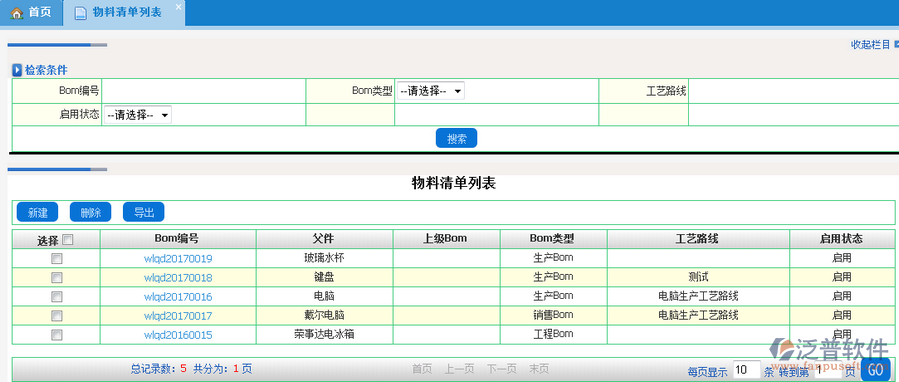Switch to the 首页 tab
Image resolution: width=899 pixels, height=382 pixels.
(31, 13)
